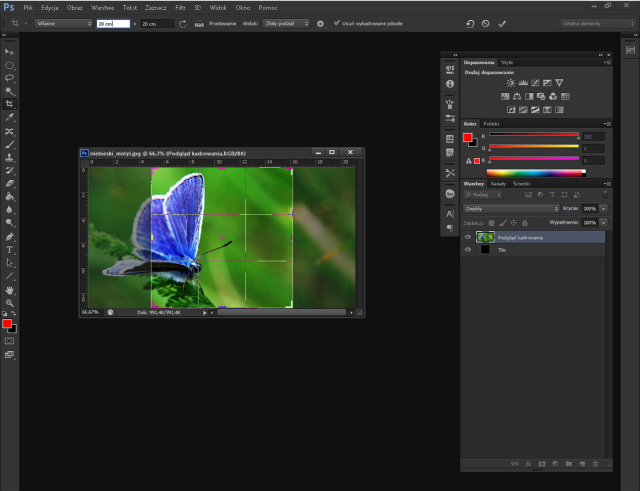
Task: Switch to the Style tab
Action: (507, 62)
